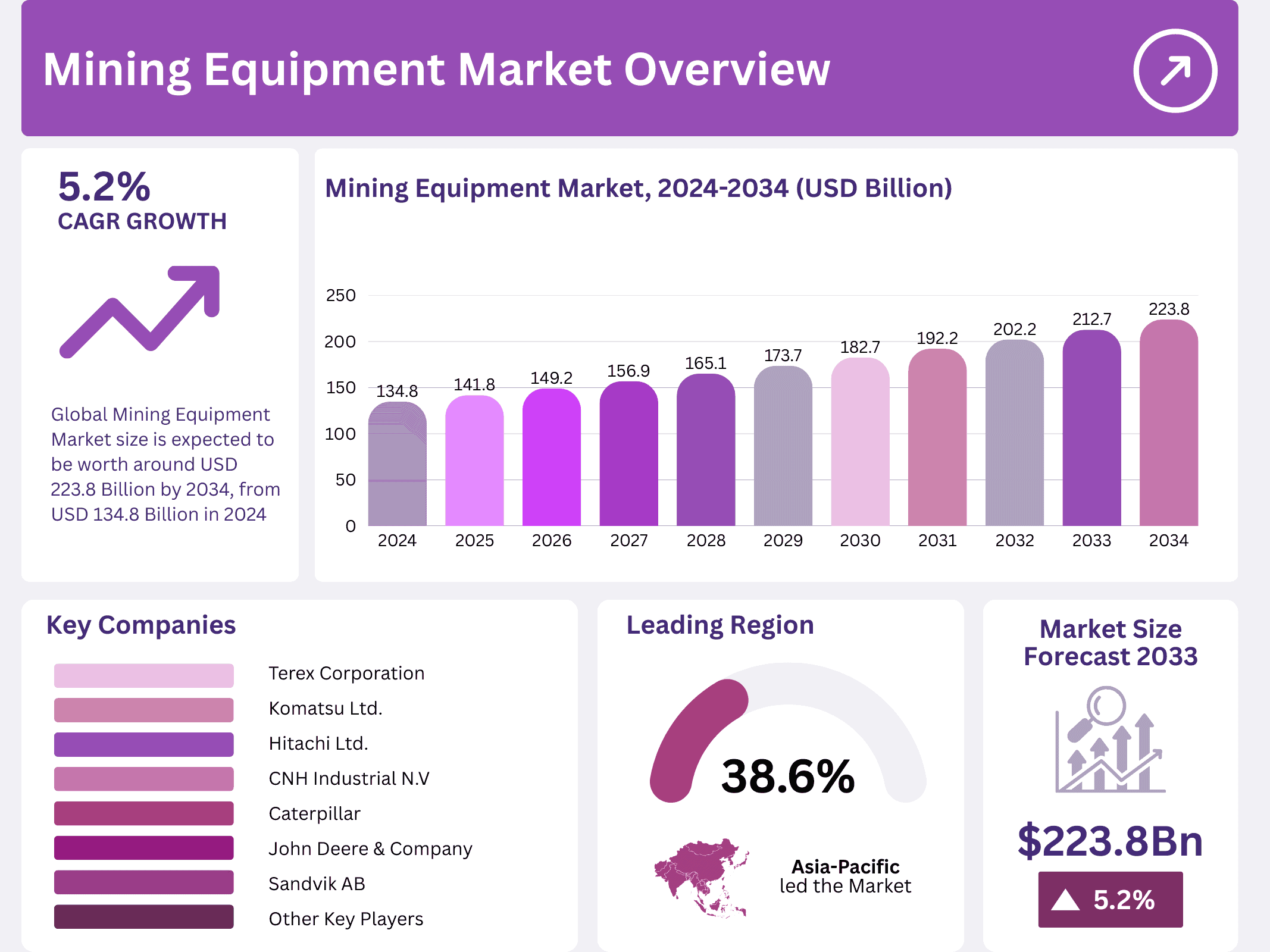Screen dimensions: 1270x952
Task: Toggle the John Deere & Company swatch
Action: pyautogui.click(x=143, y=848)
